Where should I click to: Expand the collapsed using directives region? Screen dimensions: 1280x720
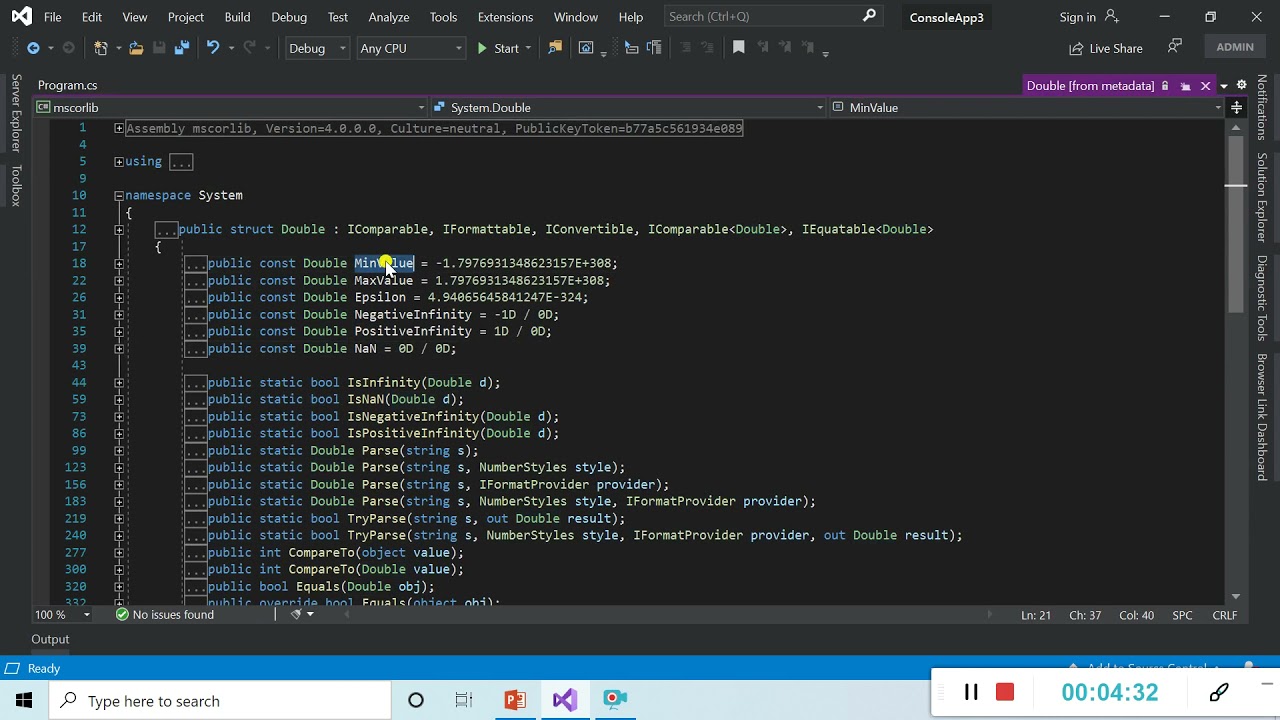coord(119,162)
